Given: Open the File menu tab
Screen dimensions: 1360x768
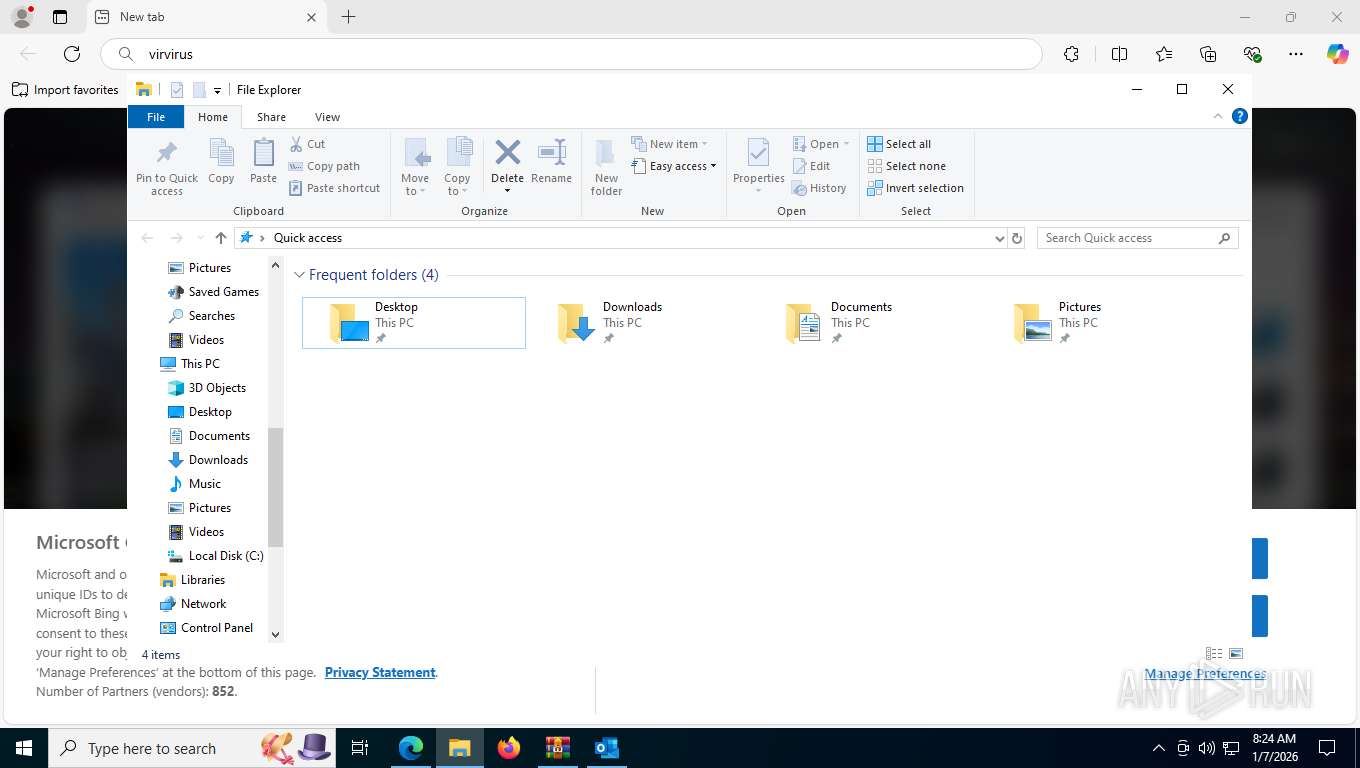Looking at the screenshot, I should click(x=156, y=117).
